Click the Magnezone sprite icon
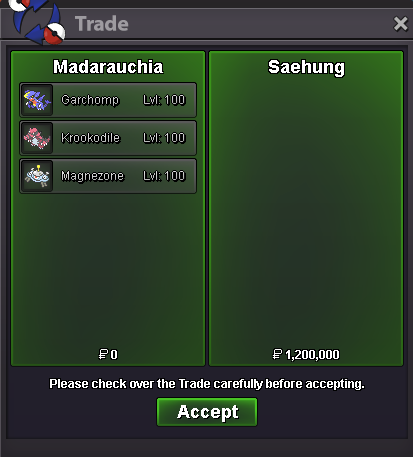This screenshot has width=413, height=457. coord(37,176)
